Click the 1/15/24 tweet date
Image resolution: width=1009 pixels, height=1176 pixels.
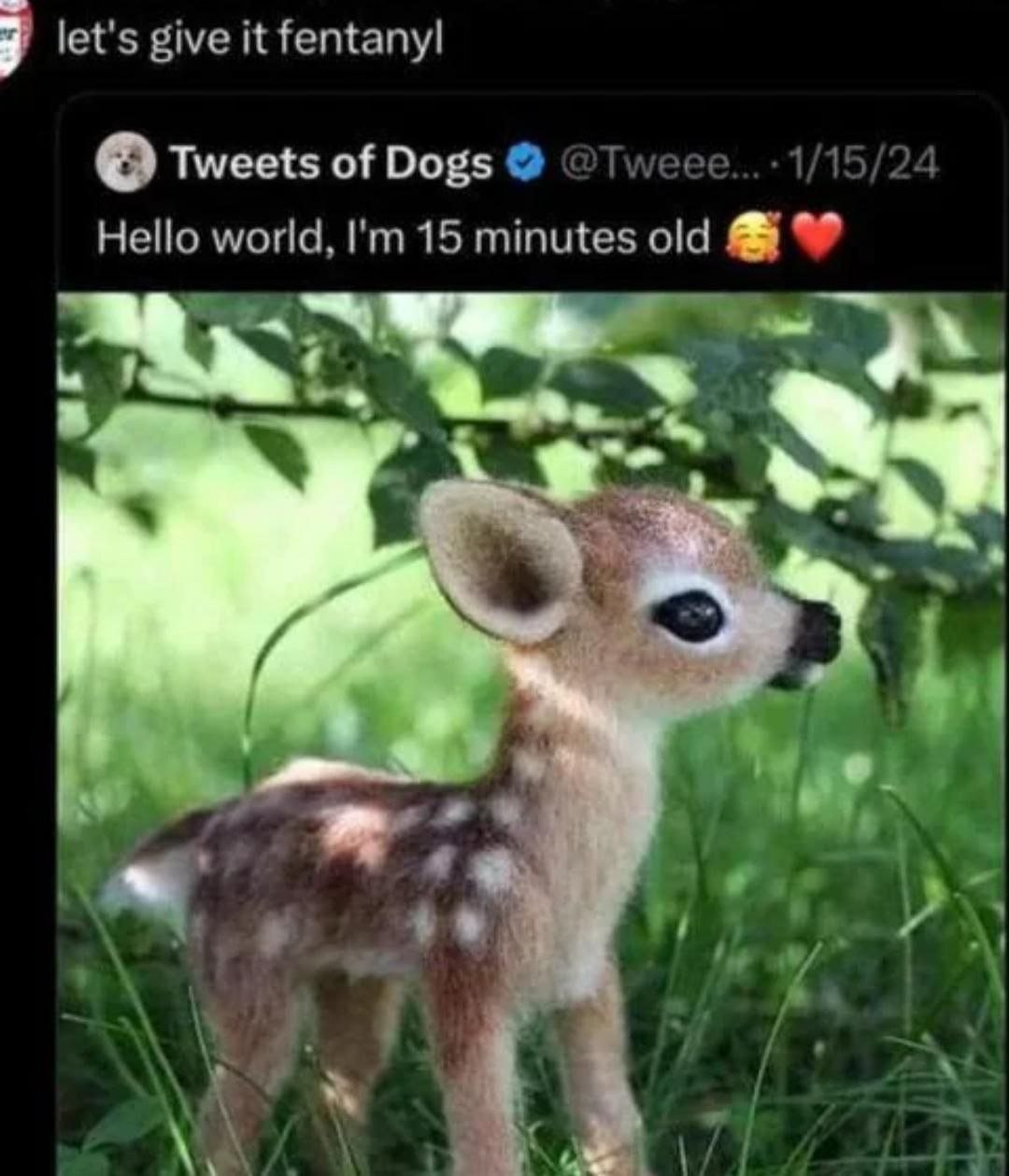tap(864, 165)
